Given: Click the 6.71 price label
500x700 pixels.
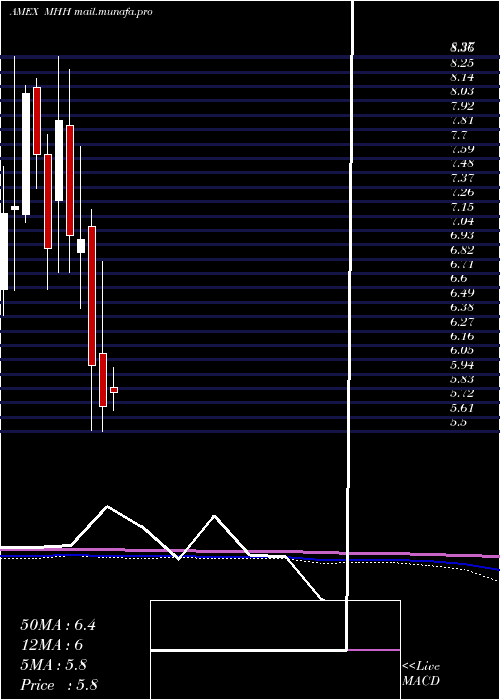Looking at the screenshot, I should click(x=462, y=264).
